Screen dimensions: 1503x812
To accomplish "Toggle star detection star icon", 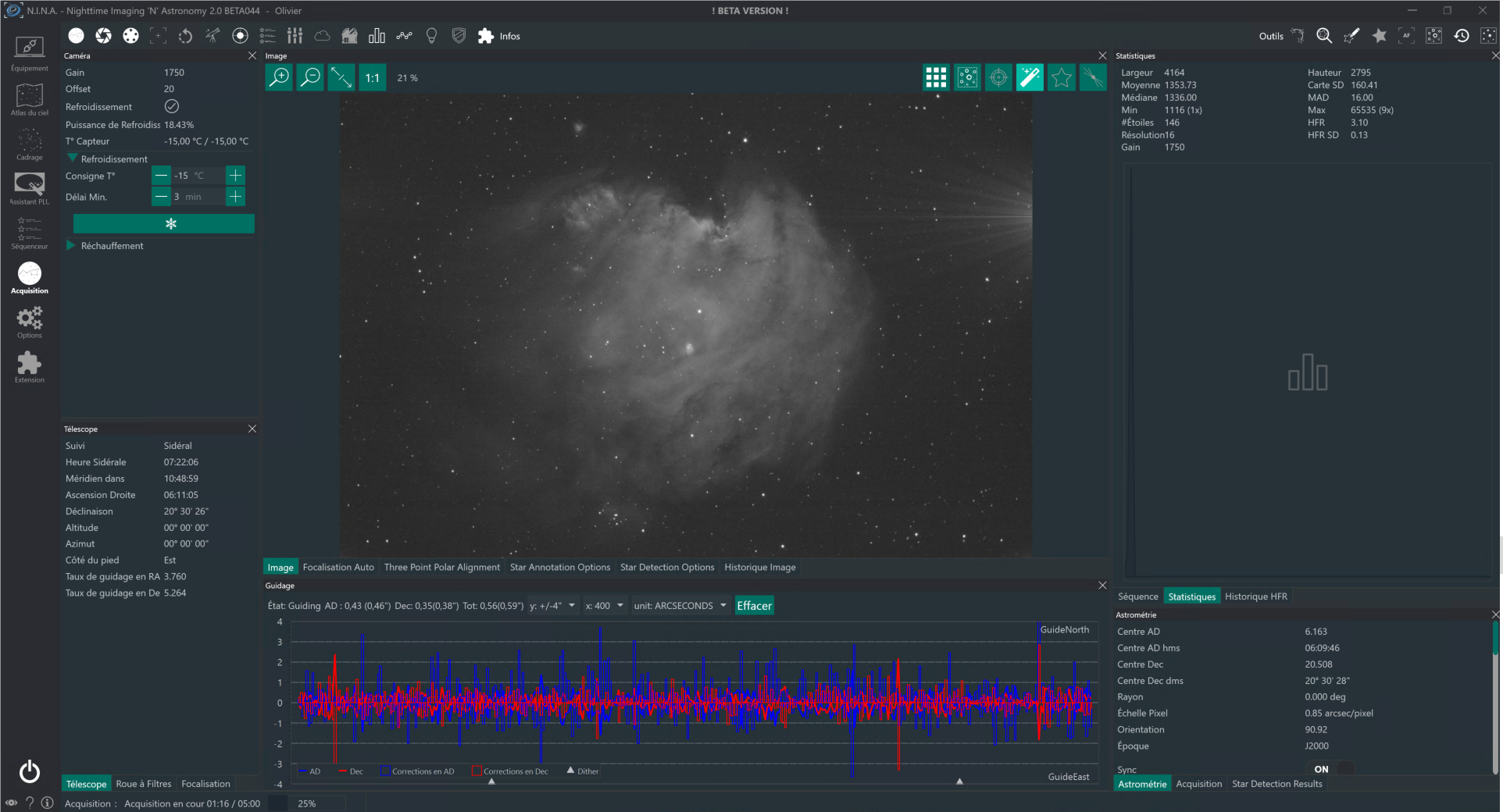I will click(x=1061, y=77).
